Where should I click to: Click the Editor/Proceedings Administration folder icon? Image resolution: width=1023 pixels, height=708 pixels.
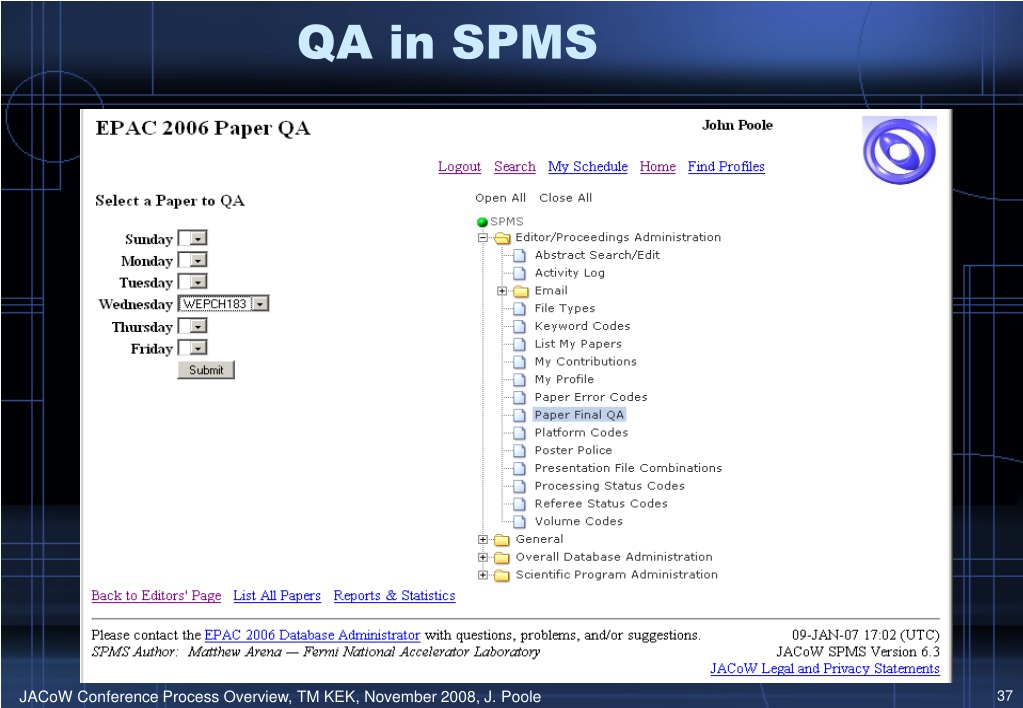point(502,238)
